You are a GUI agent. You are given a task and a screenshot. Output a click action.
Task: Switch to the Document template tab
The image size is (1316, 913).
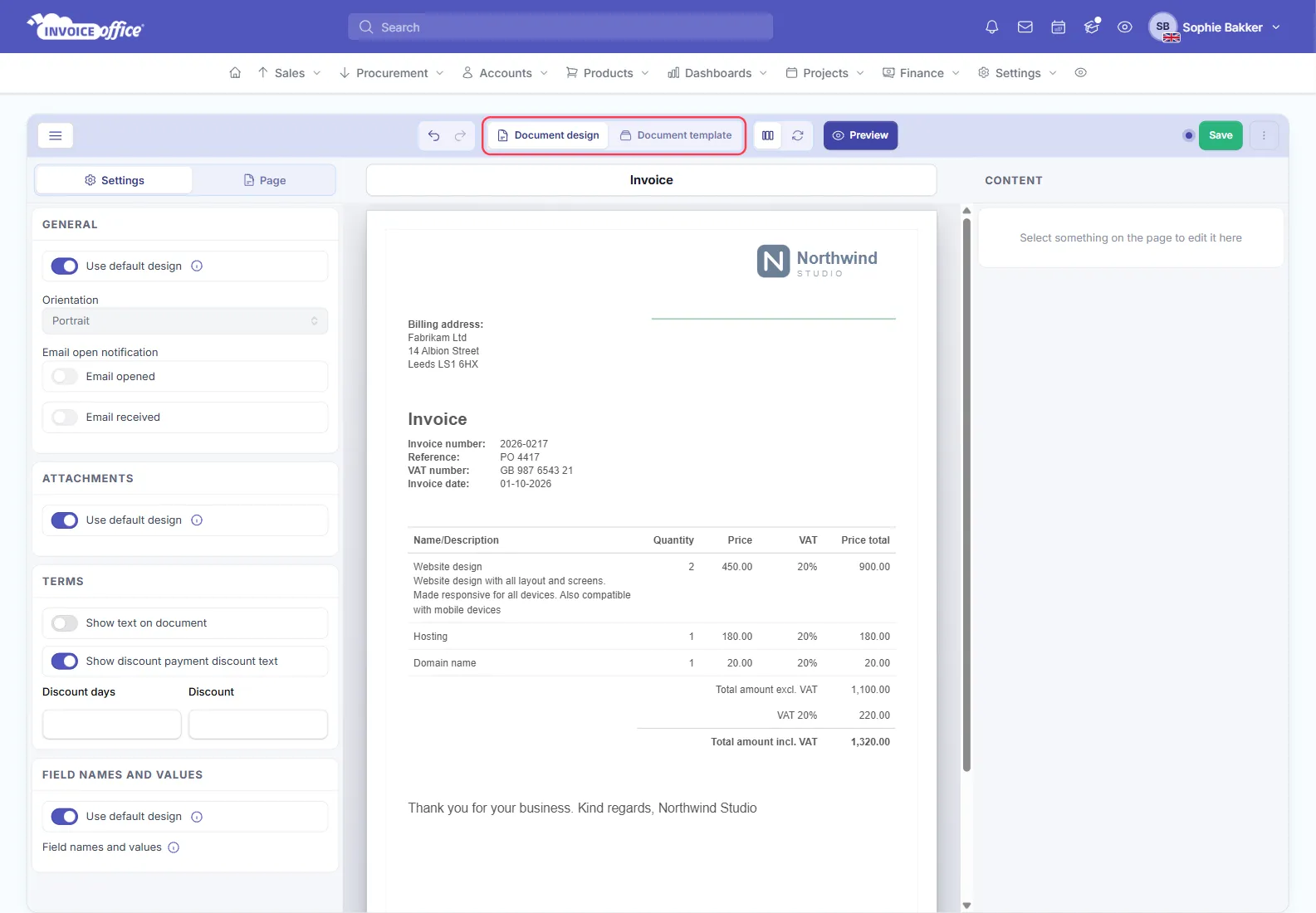pos(676,135)
